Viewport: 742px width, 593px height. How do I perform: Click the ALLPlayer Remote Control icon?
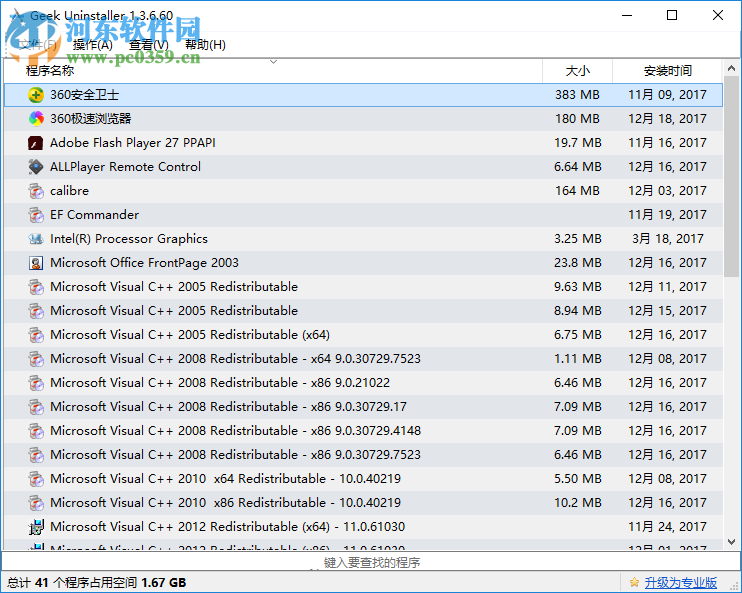[36, 167]
